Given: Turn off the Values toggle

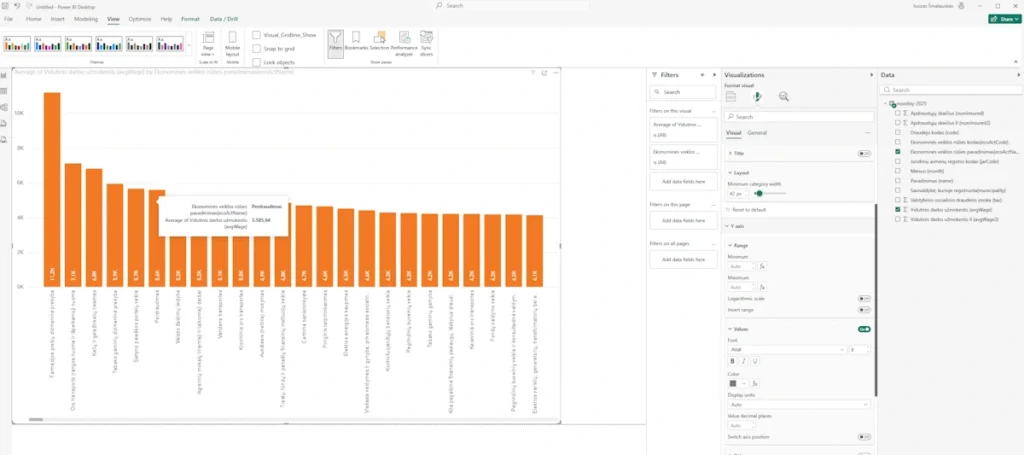Looking at the screenshot, I should 865,330.
